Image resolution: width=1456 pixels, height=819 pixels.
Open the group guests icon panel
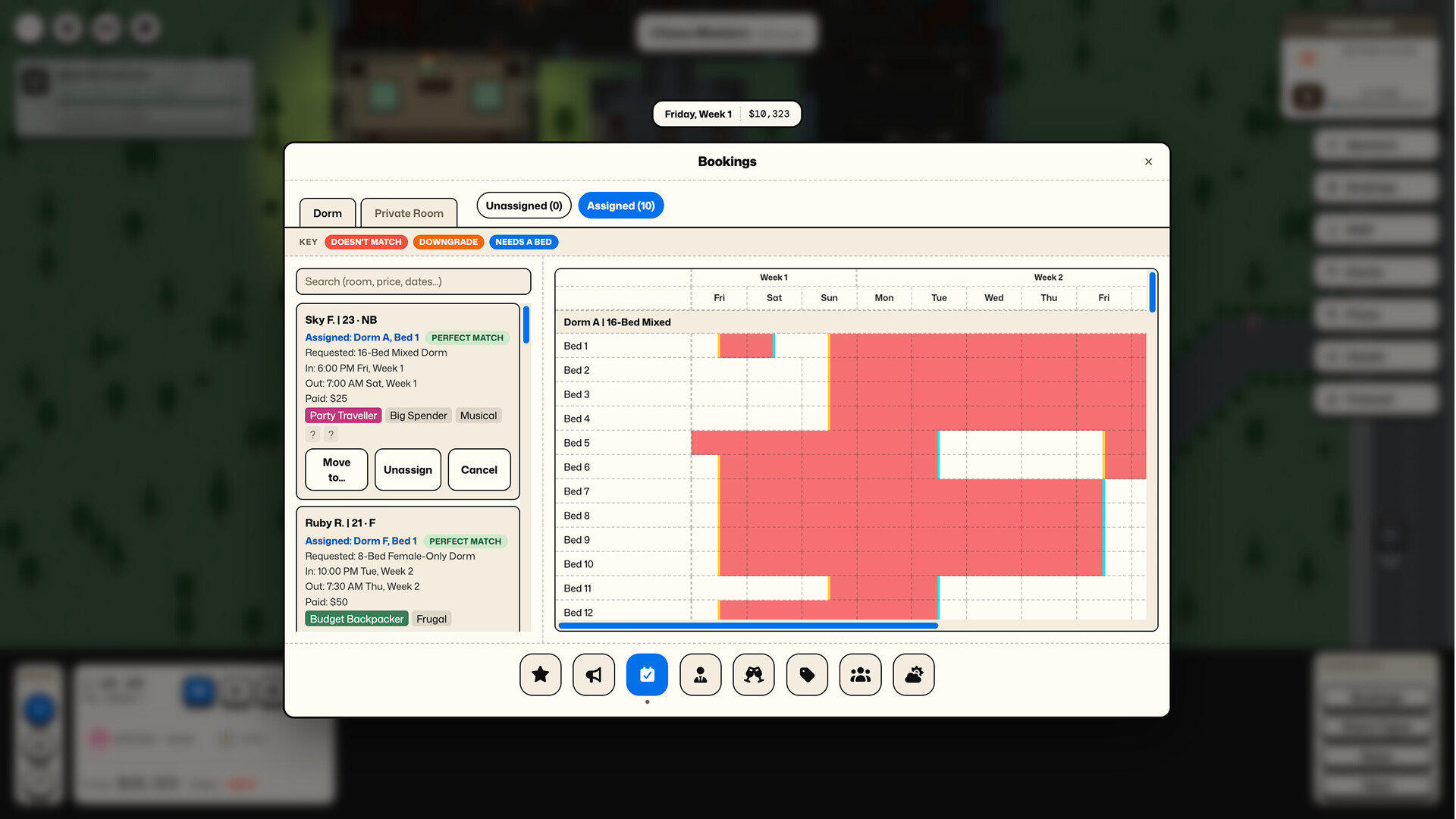[861, 674]
